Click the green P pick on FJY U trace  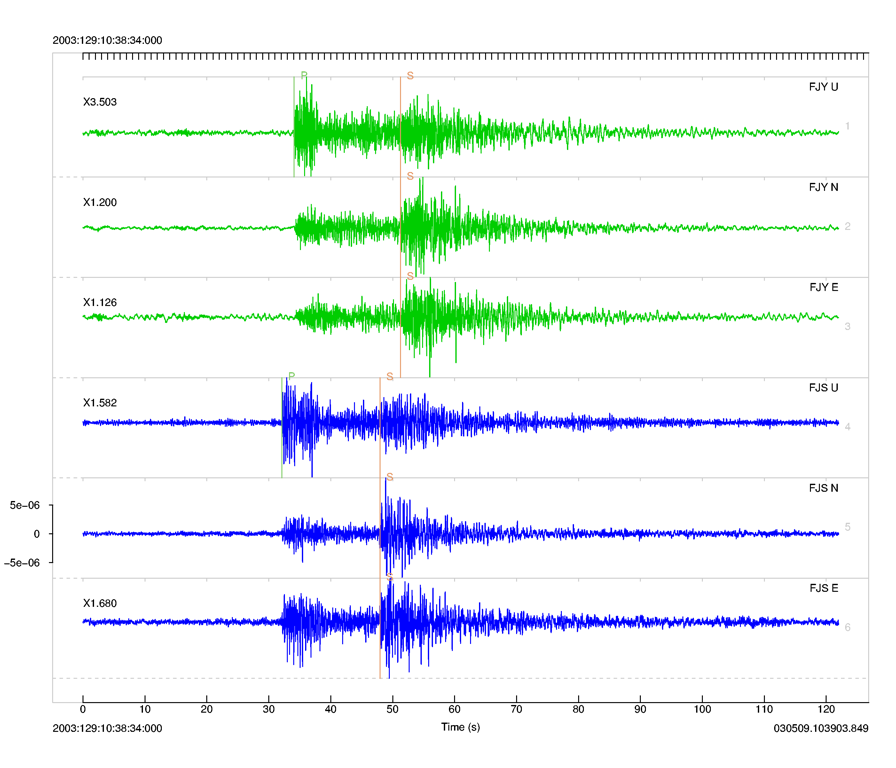(304, 76)
